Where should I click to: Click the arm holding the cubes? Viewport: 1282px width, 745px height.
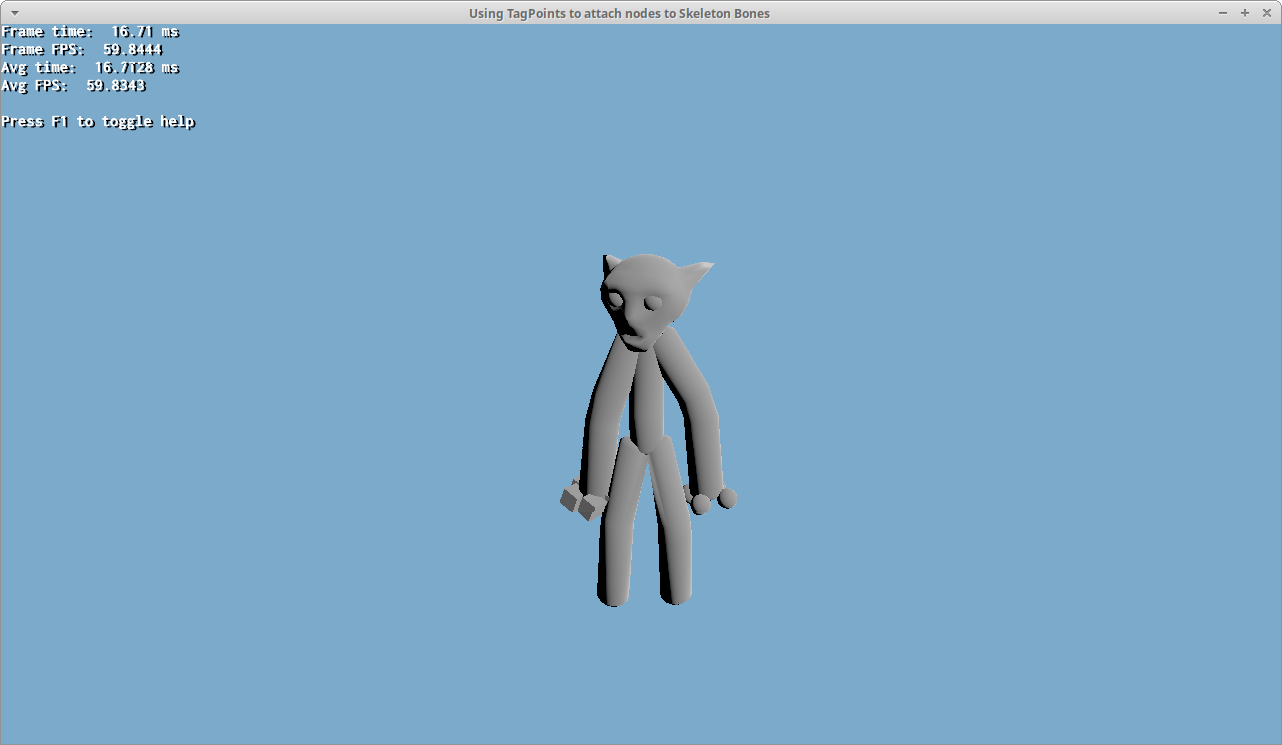tap(602, 415)
